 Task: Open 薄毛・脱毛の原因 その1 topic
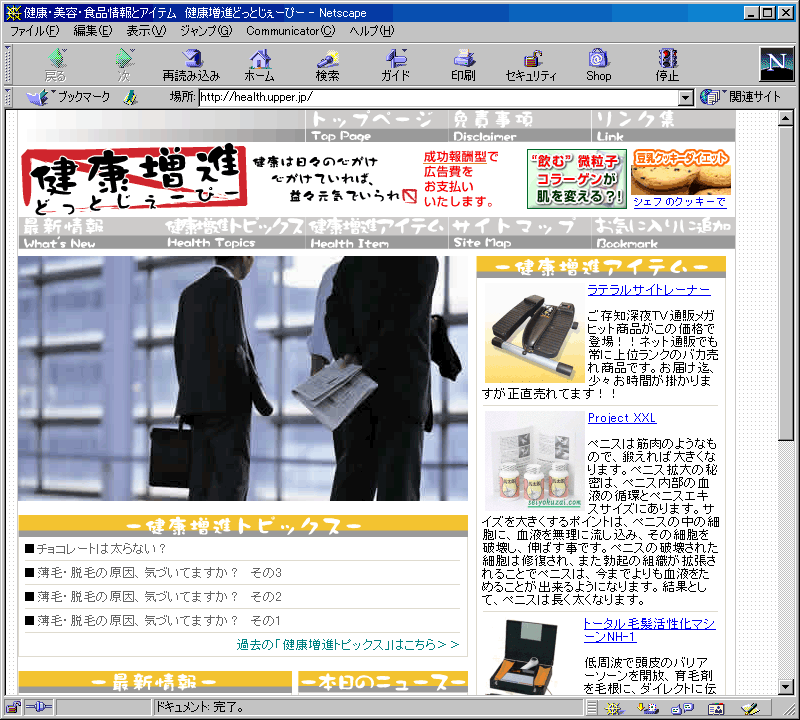pos(159,620)
